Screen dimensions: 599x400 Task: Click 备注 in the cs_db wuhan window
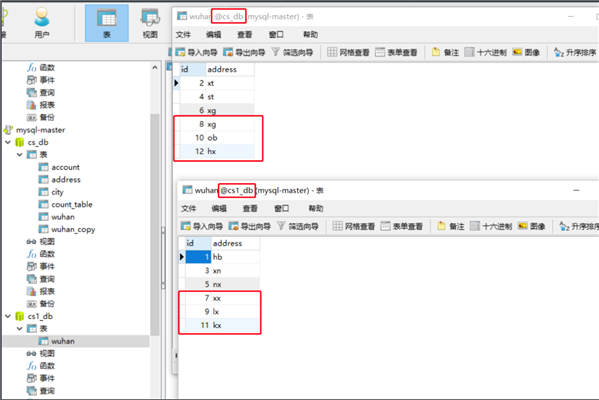[x=445, y=52]
